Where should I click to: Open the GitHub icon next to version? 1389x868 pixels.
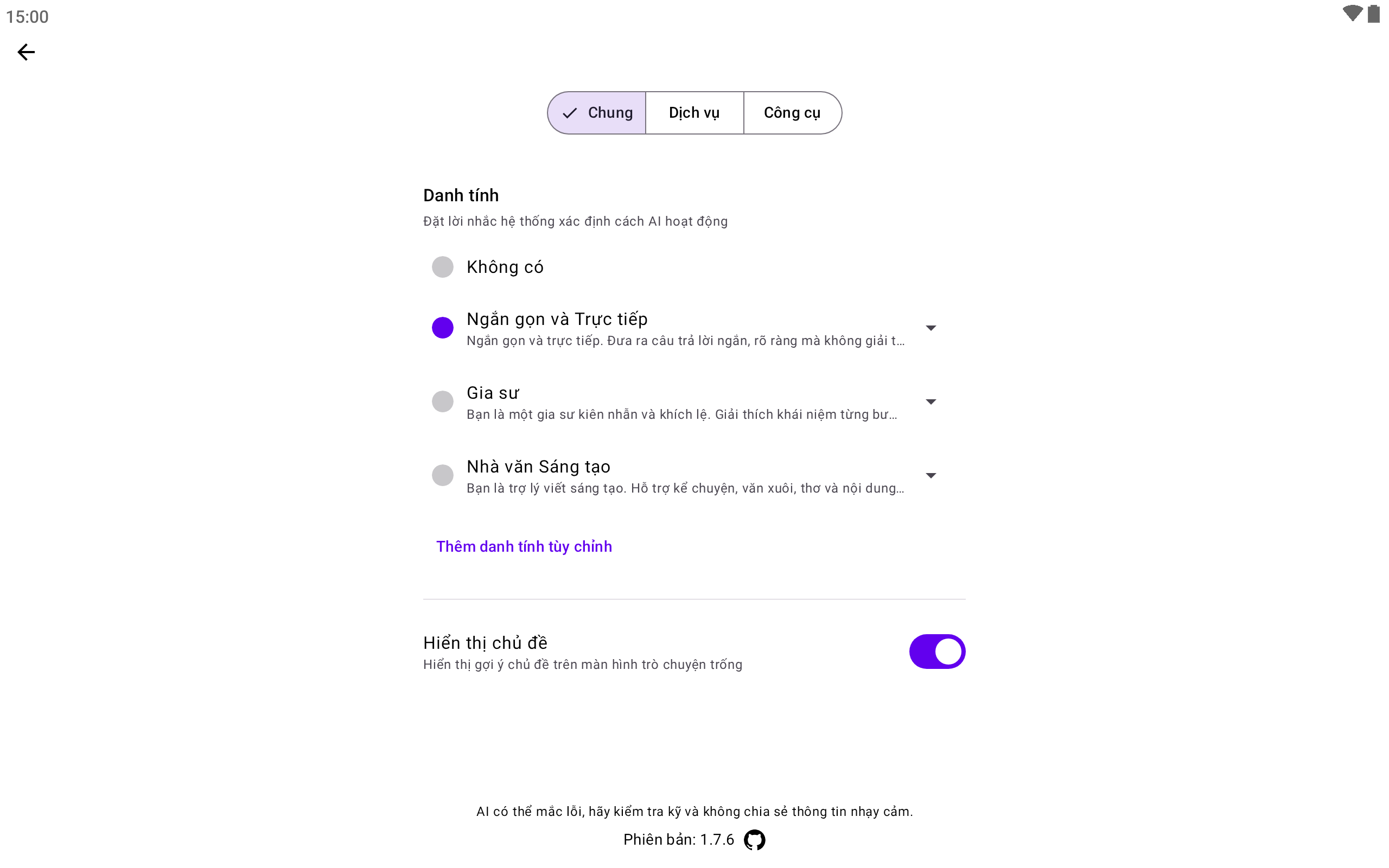(x=754, y=839)
